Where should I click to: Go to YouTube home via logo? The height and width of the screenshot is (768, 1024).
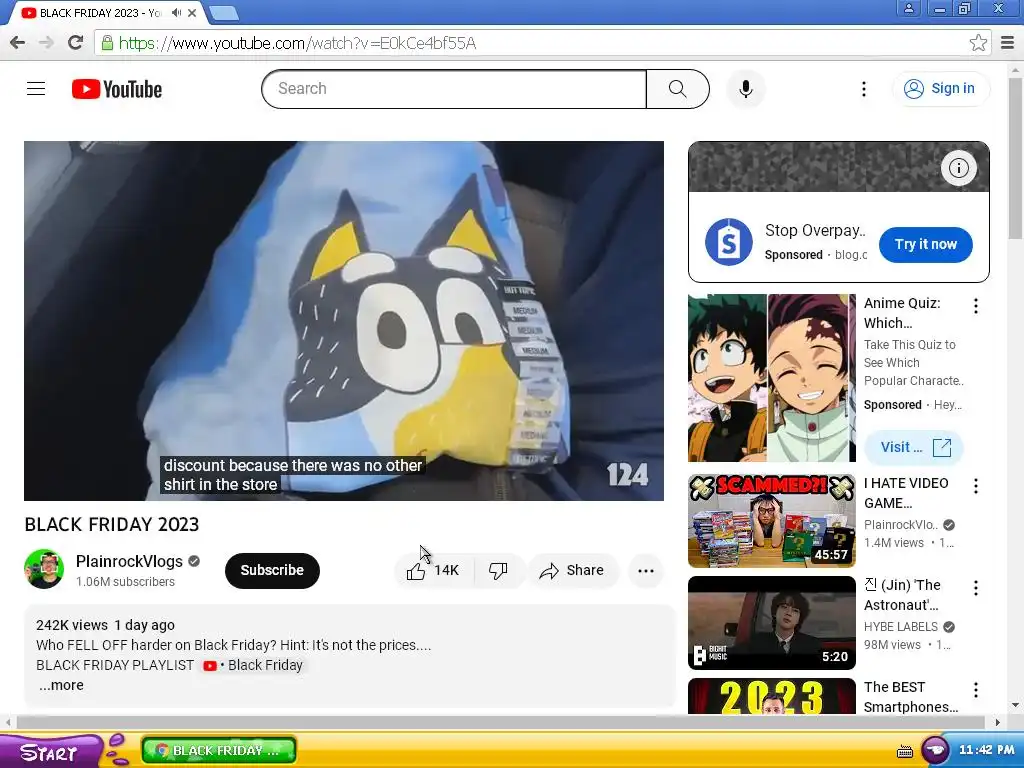[117, 89]
